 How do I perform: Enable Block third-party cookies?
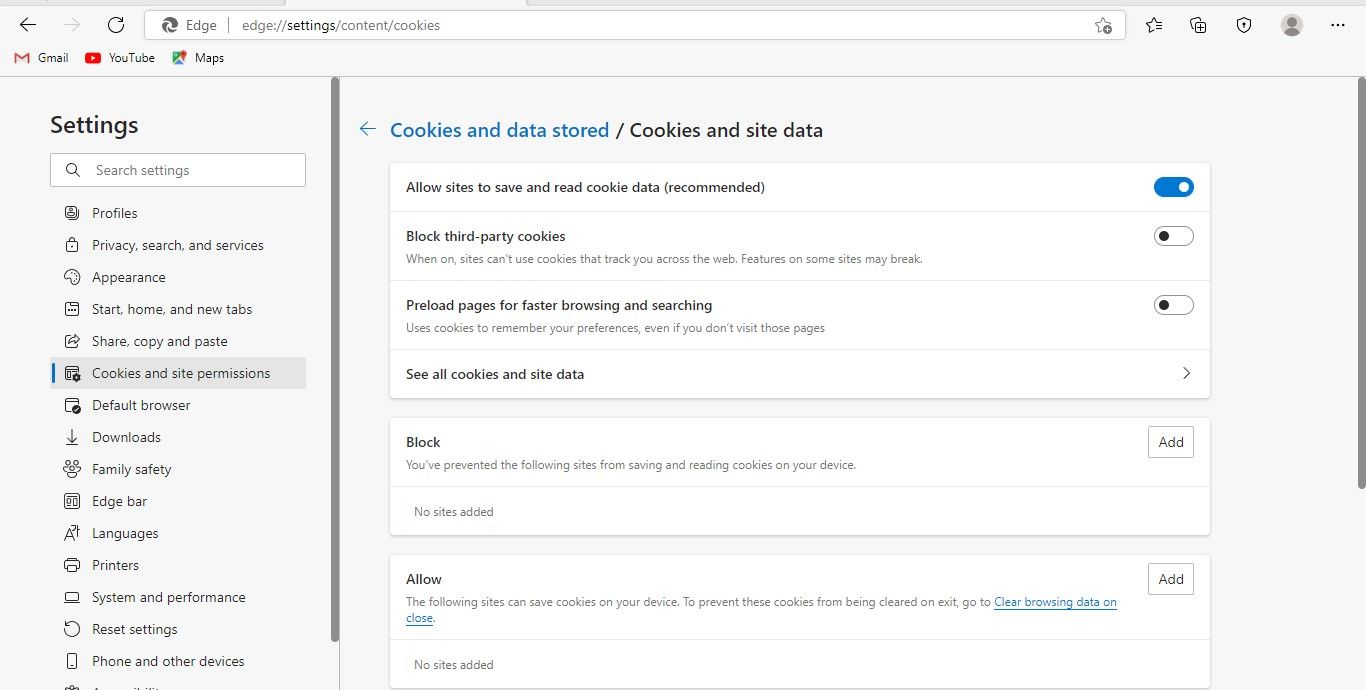click(1173, 235)
